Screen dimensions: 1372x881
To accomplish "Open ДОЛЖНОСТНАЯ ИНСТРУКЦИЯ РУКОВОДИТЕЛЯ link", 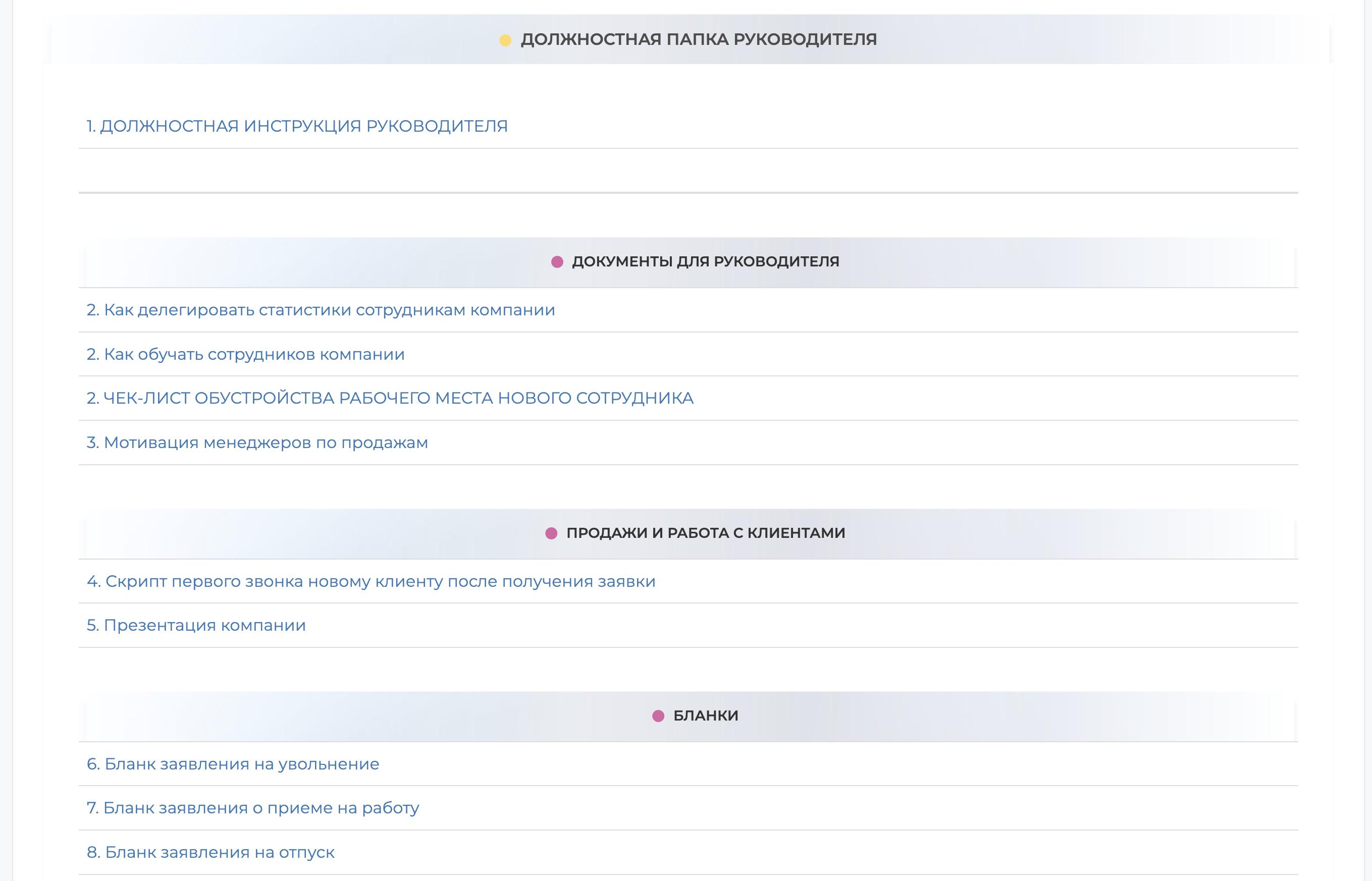I will [297, 126].
